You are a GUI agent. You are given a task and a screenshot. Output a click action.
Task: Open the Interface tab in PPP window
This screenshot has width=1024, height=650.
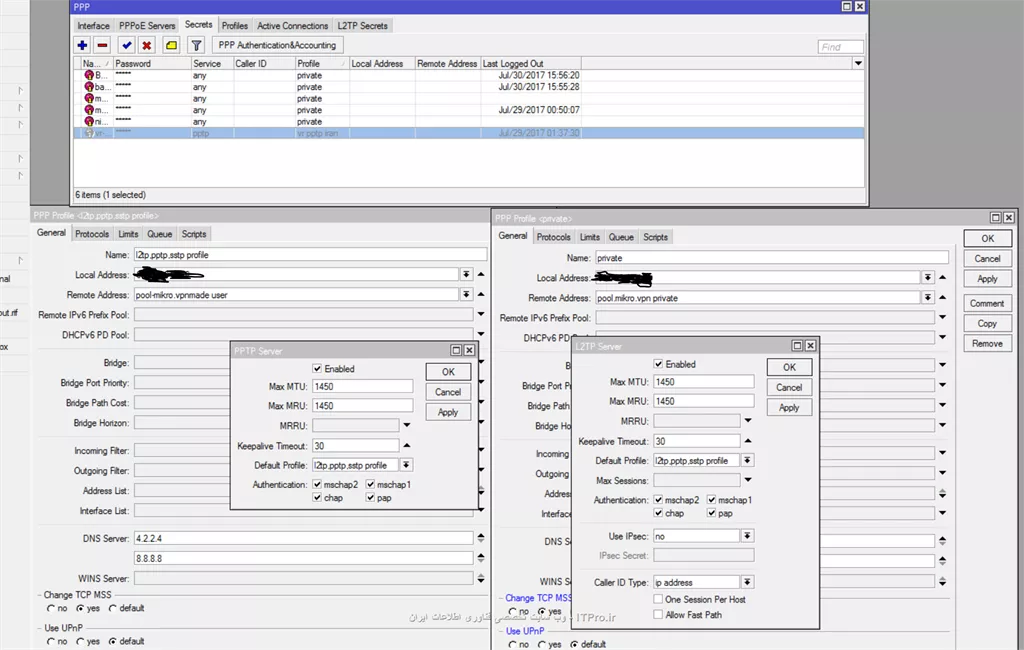(x=93, y=25)
